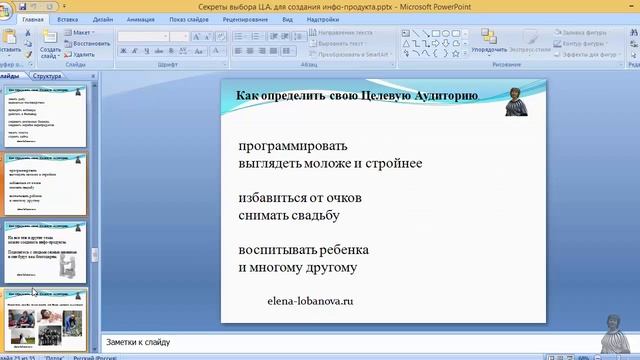Image resolution: width=640 pixels, height=360 pixels.
Task: Click the Find binoculars icon
Action: tap(634, 32)
